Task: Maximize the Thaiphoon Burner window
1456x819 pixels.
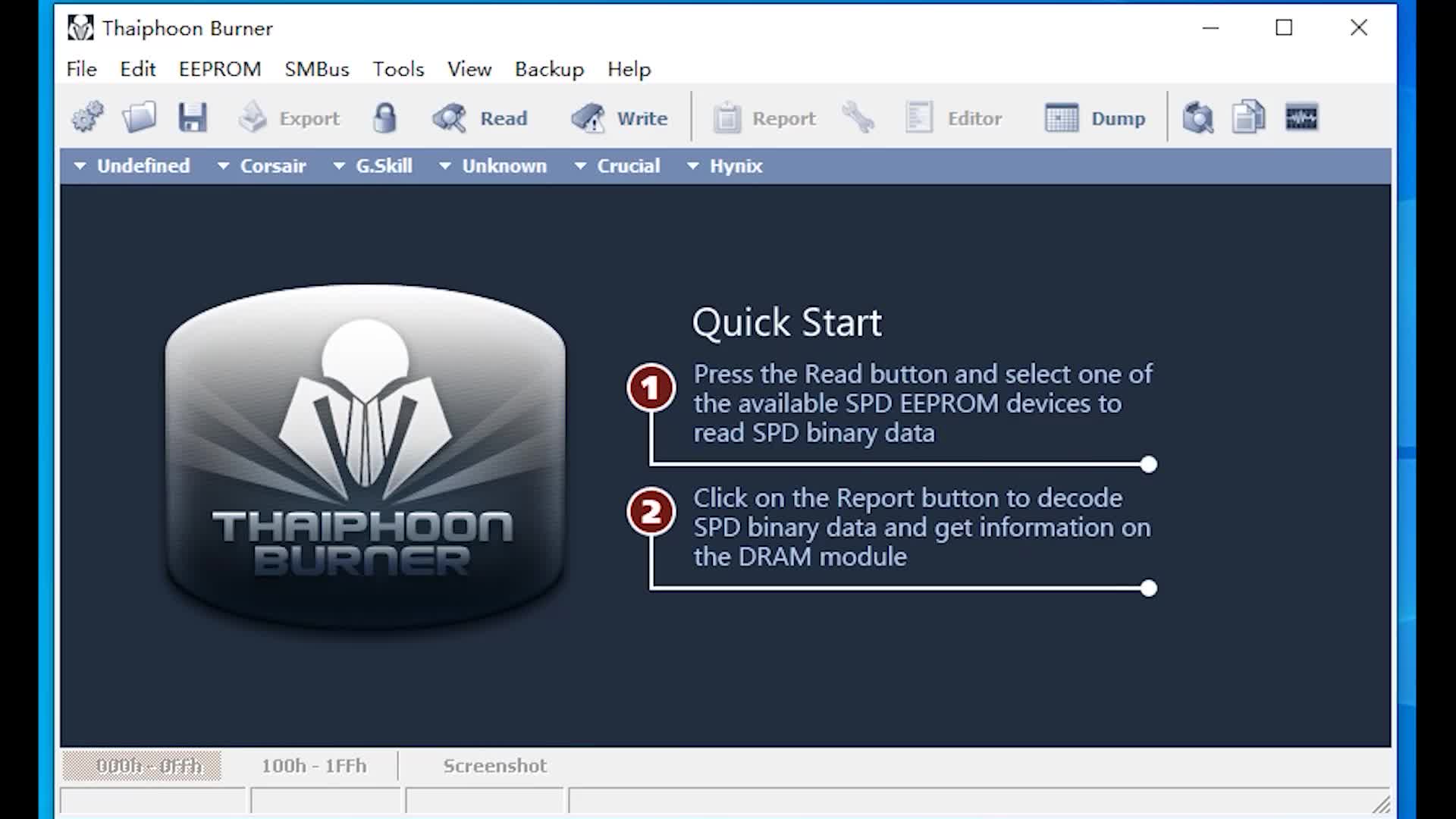Action: click(x=1284, y=28)
